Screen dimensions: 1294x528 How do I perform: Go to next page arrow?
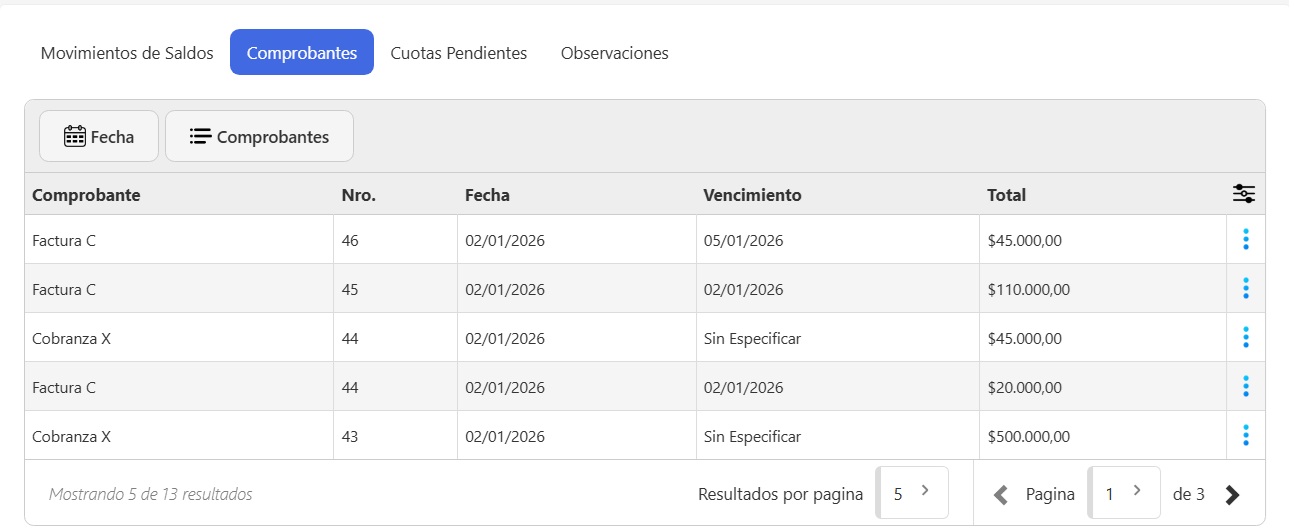[x=1232, y=494]
